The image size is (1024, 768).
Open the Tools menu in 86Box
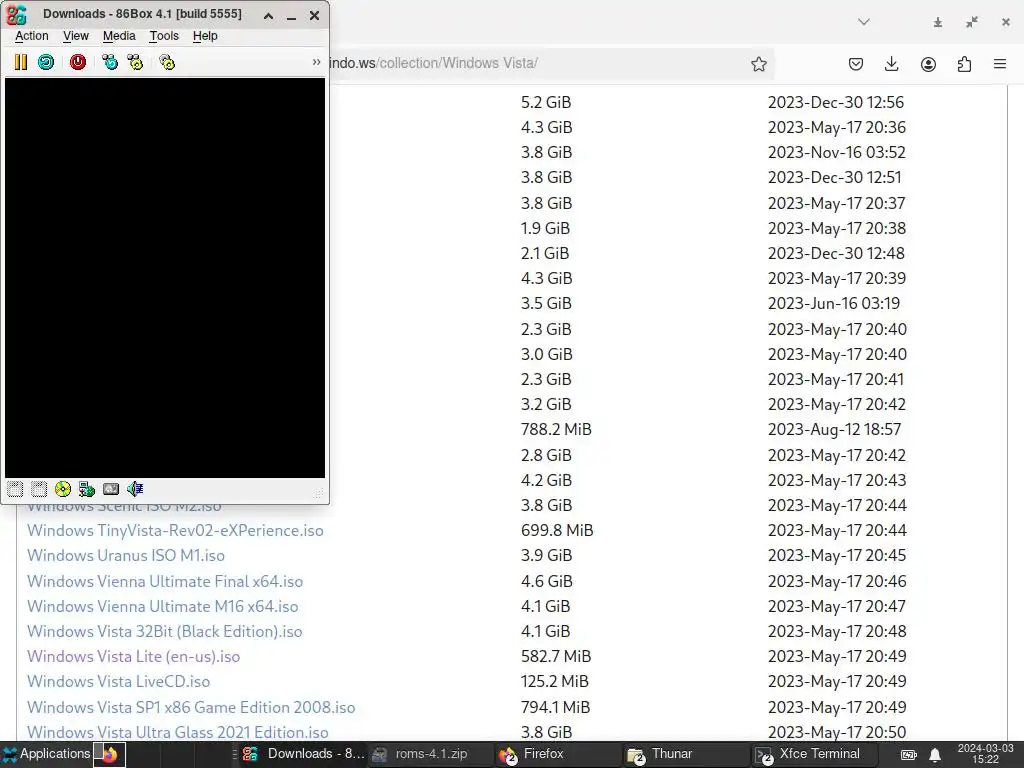point(163,36)
